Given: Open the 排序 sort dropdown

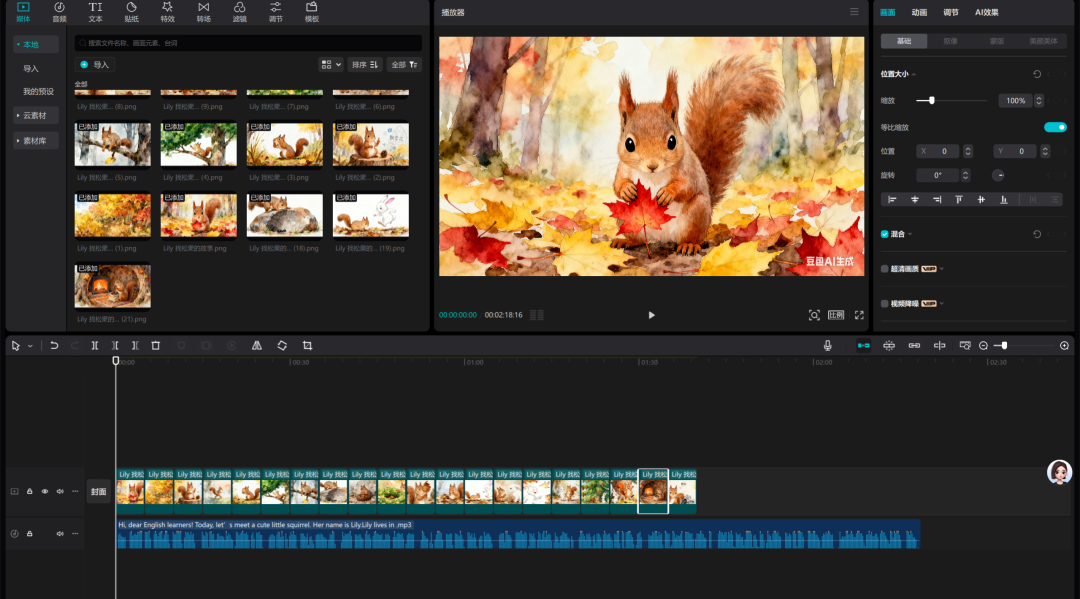Looking at the screenshot, I should pos(365,64).
